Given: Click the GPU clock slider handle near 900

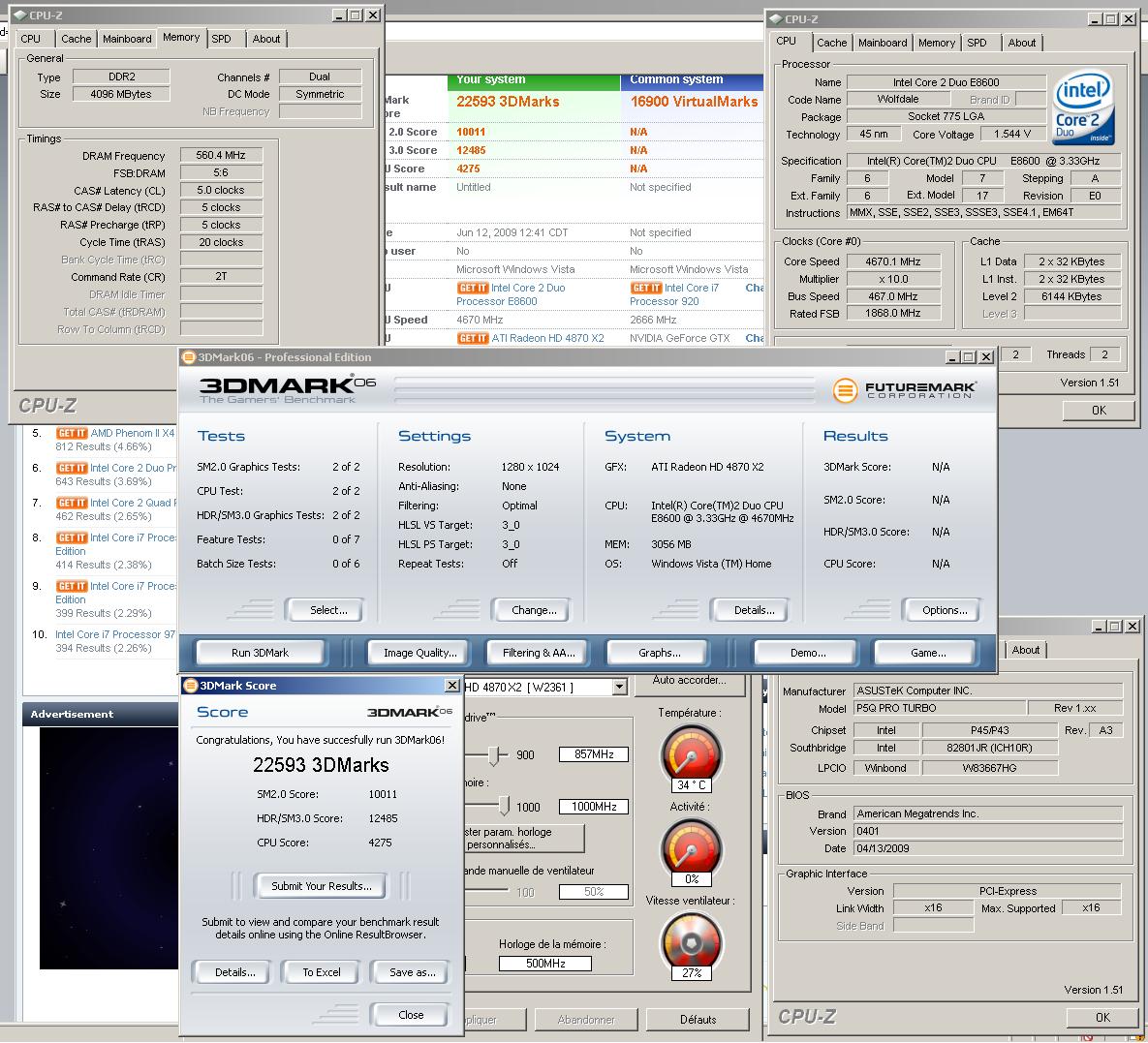Looking at the screenshot, I should pos(496,754).
